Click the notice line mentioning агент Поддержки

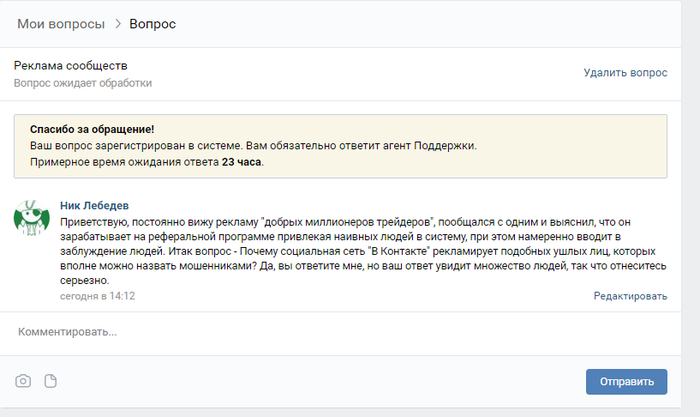pyautogui.click(x=253, y=146)
